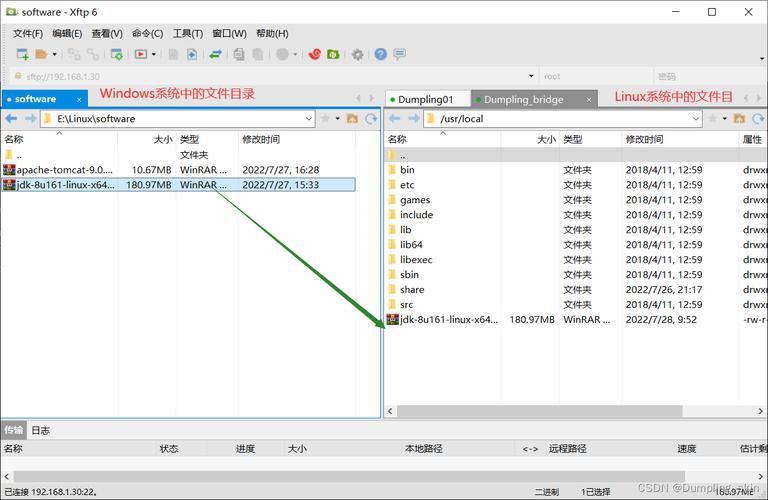Screen dimensions: 768x500
Task: Open the 窗口(W) menu
Action: pos(229,33)
